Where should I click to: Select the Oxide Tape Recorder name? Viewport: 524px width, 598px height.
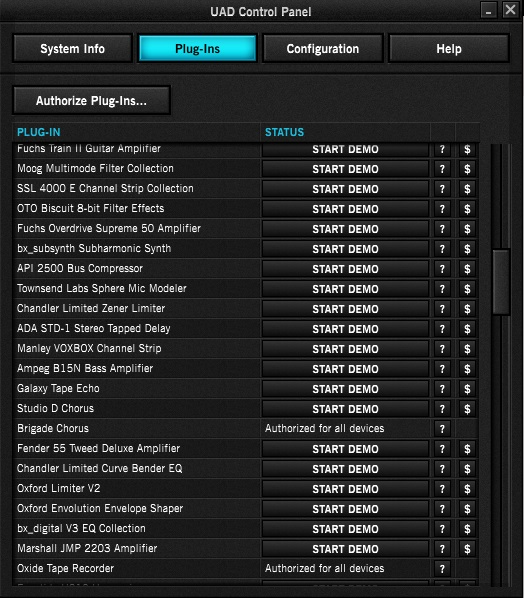65,568
